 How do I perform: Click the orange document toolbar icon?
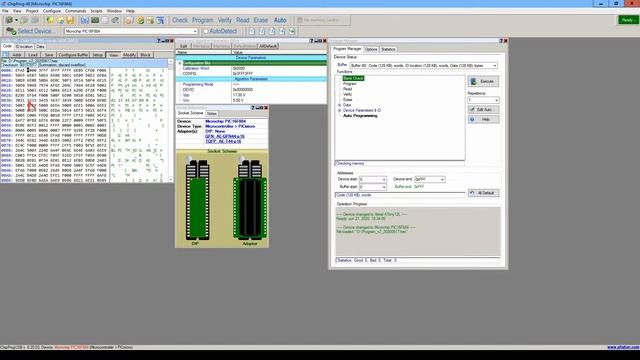[x=129, y=20]
